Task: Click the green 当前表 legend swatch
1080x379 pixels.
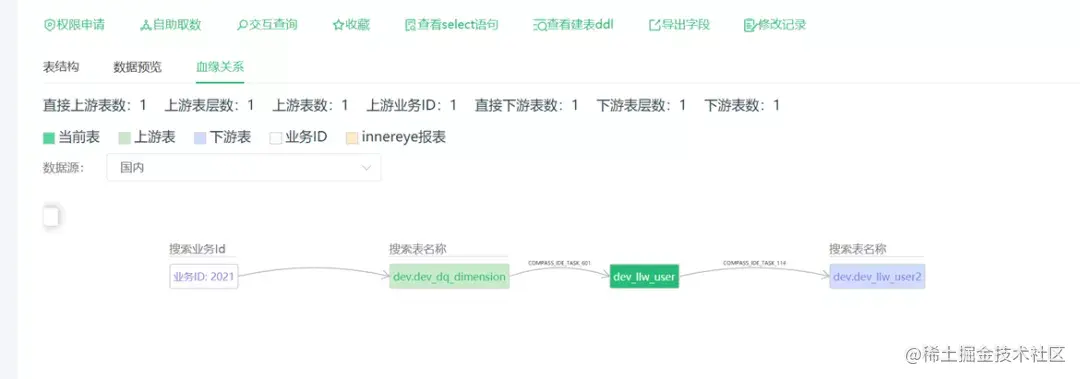Action: [49, 138]
